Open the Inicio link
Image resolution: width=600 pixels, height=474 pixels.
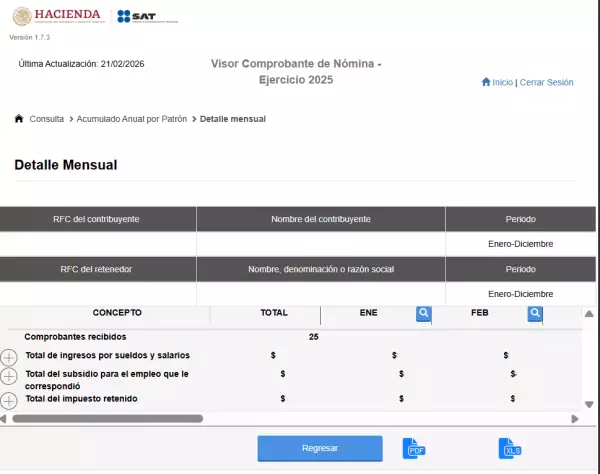[x=502, y=83]
